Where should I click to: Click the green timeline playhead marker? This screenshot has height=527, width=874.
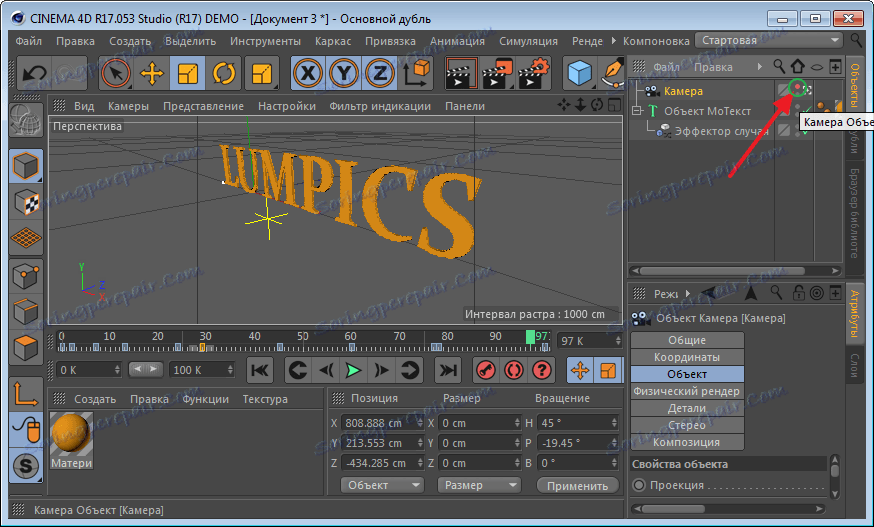click(531, 338)
